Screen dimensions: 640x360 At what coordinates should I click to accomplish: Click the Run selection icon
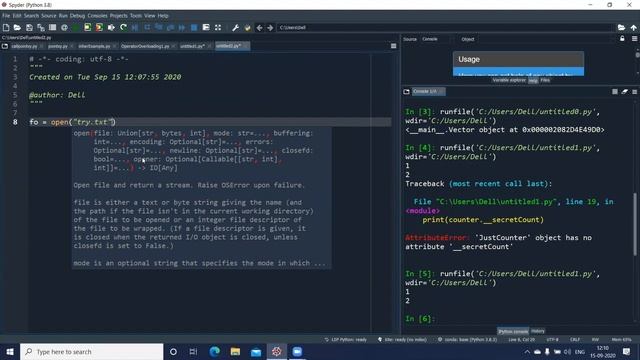click(x=111, y=27)
